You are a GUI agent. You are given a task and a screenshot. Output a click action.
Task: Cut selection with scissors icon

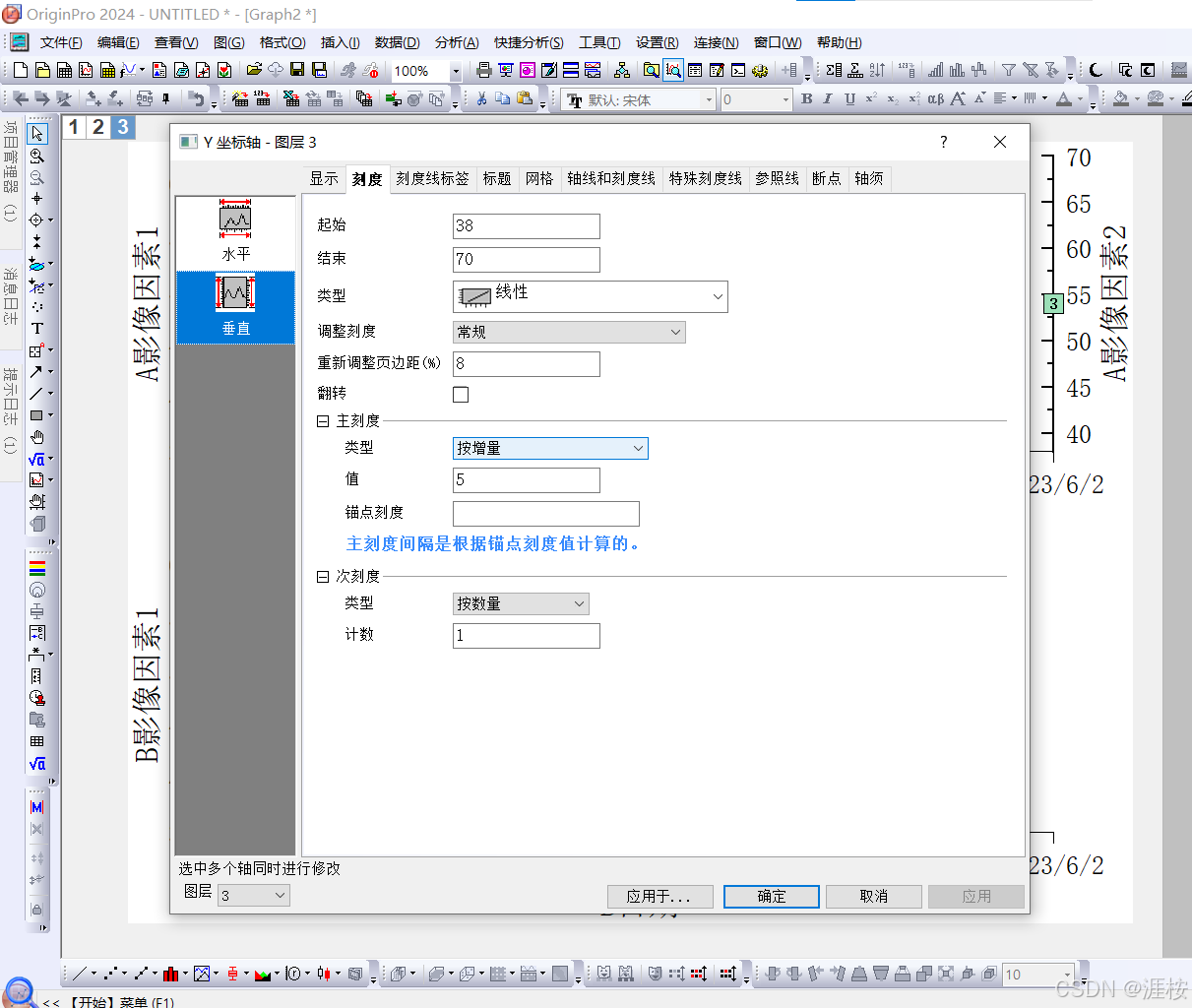pyautogui.click(x=481, y=98)
